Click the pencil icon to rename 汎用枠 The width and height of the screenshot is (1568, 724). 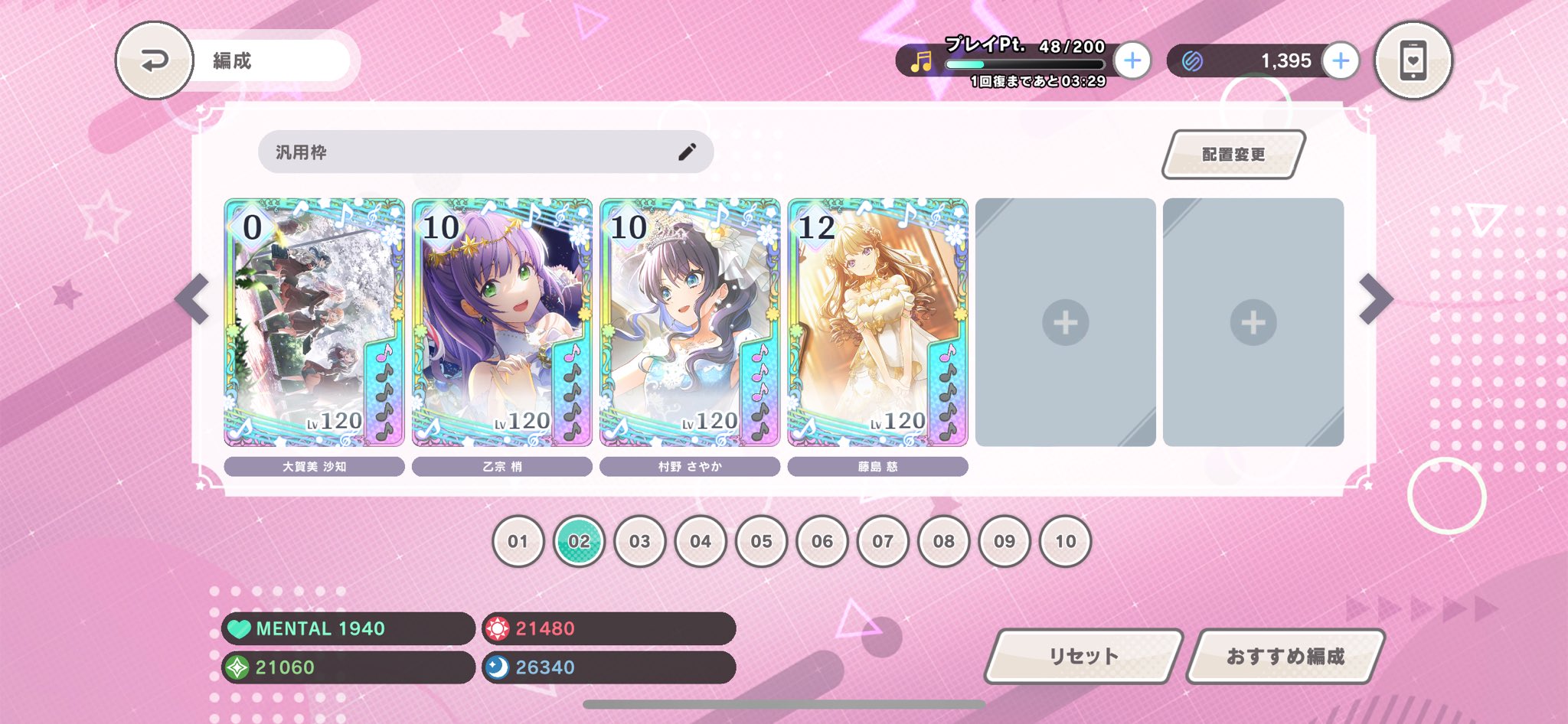tap(687, 152)
